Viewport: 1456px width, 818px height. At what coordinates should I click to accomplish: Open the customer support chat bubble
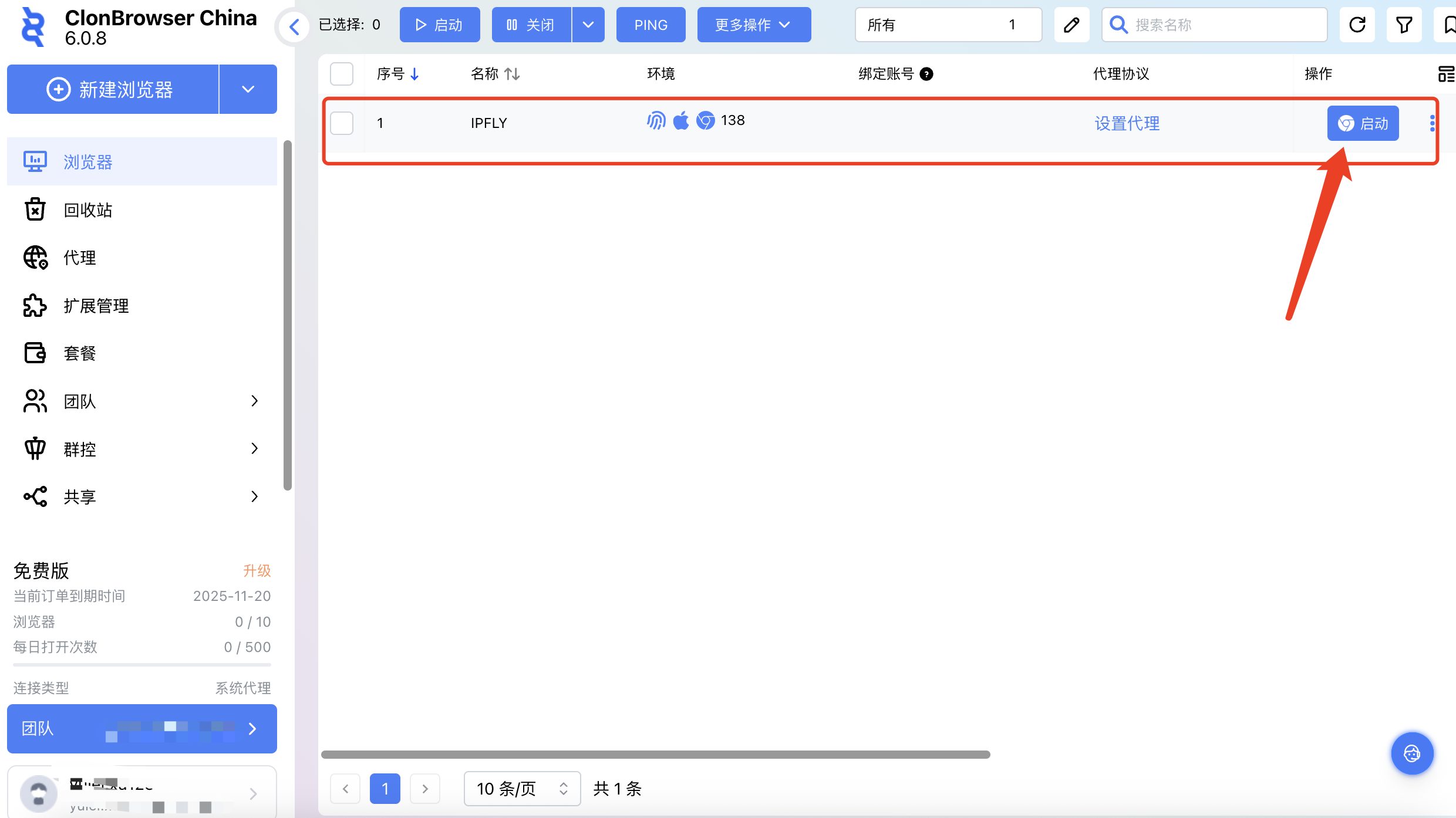(1412, 753)
